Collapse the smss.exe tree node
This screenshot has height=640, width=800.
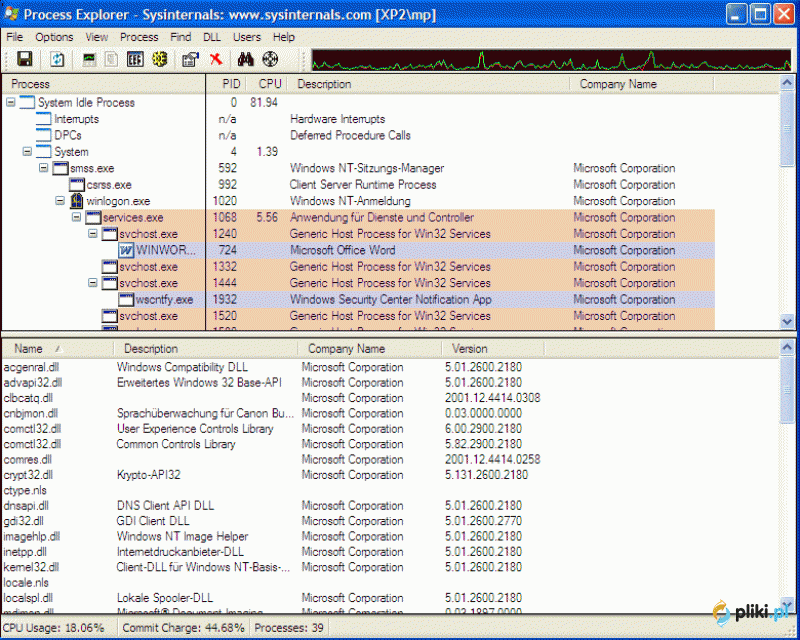click(44, 167)
